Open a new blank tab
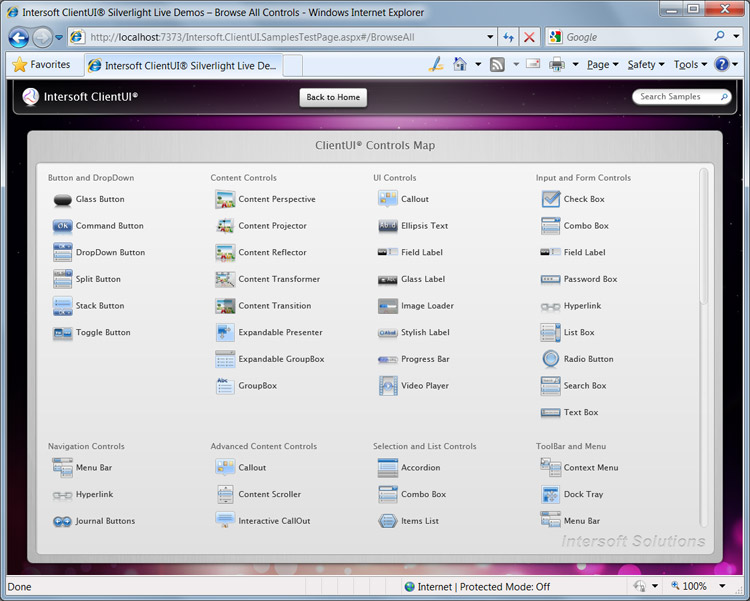Viewport: 750px width, 601px height. [x=293, y=66]
